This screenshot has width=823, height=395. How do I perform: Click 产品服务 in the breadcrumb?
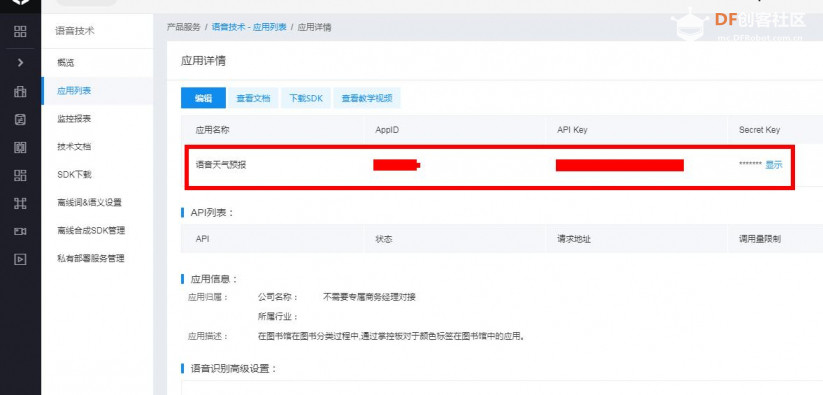[184, 27]
